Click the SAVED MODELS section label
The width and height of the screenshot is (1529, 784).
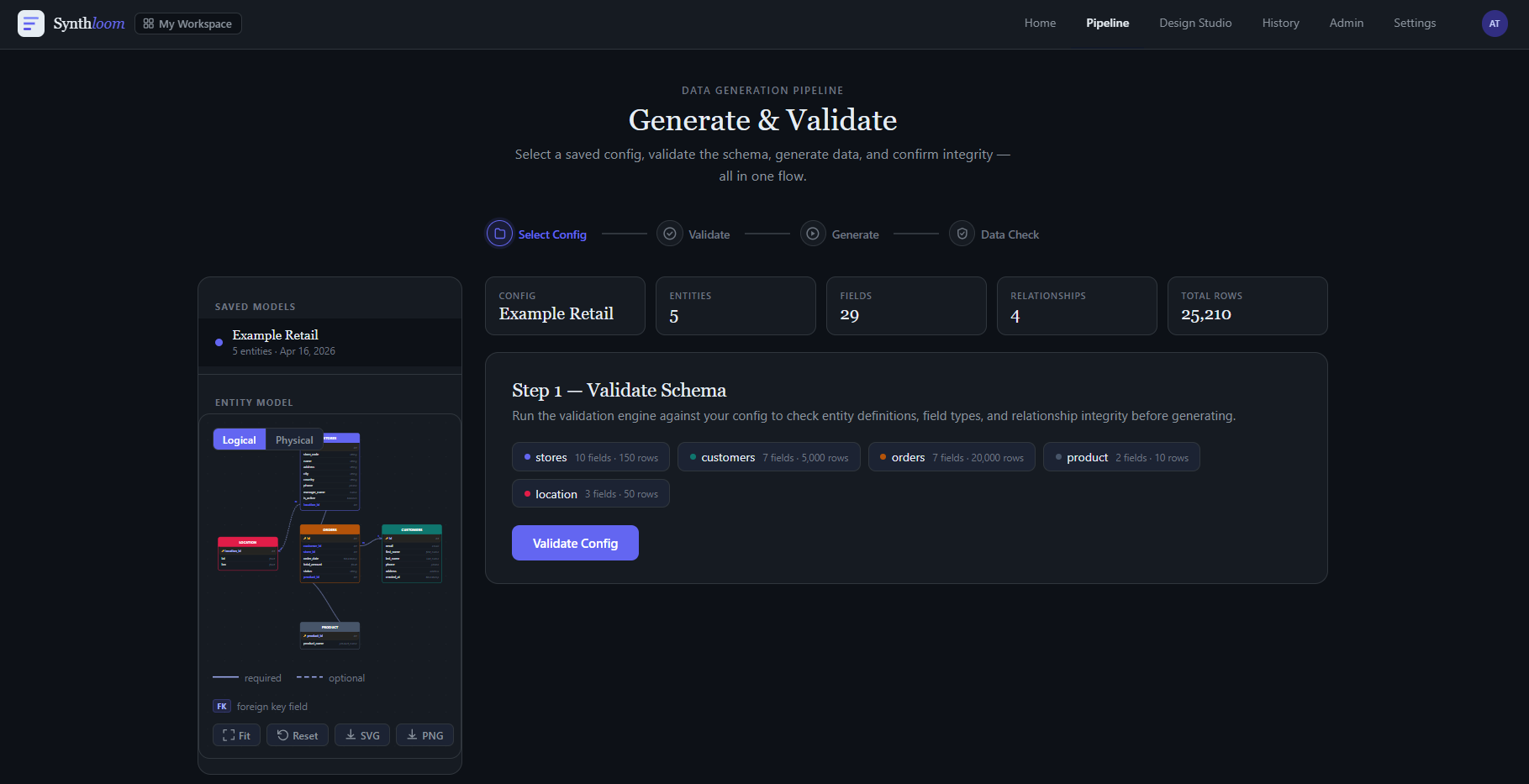click(256, 307)
